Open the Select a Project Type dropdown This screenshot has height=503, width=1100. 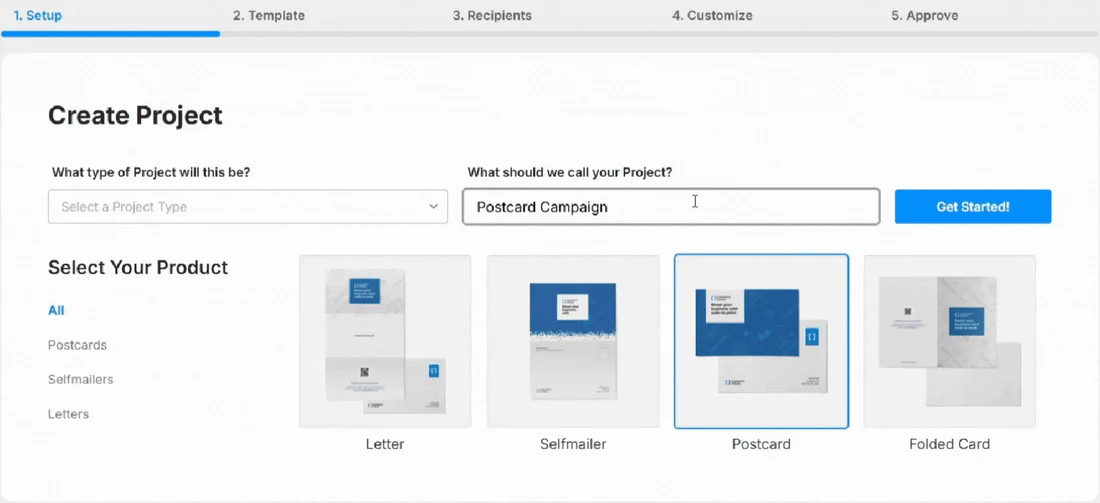248,207
